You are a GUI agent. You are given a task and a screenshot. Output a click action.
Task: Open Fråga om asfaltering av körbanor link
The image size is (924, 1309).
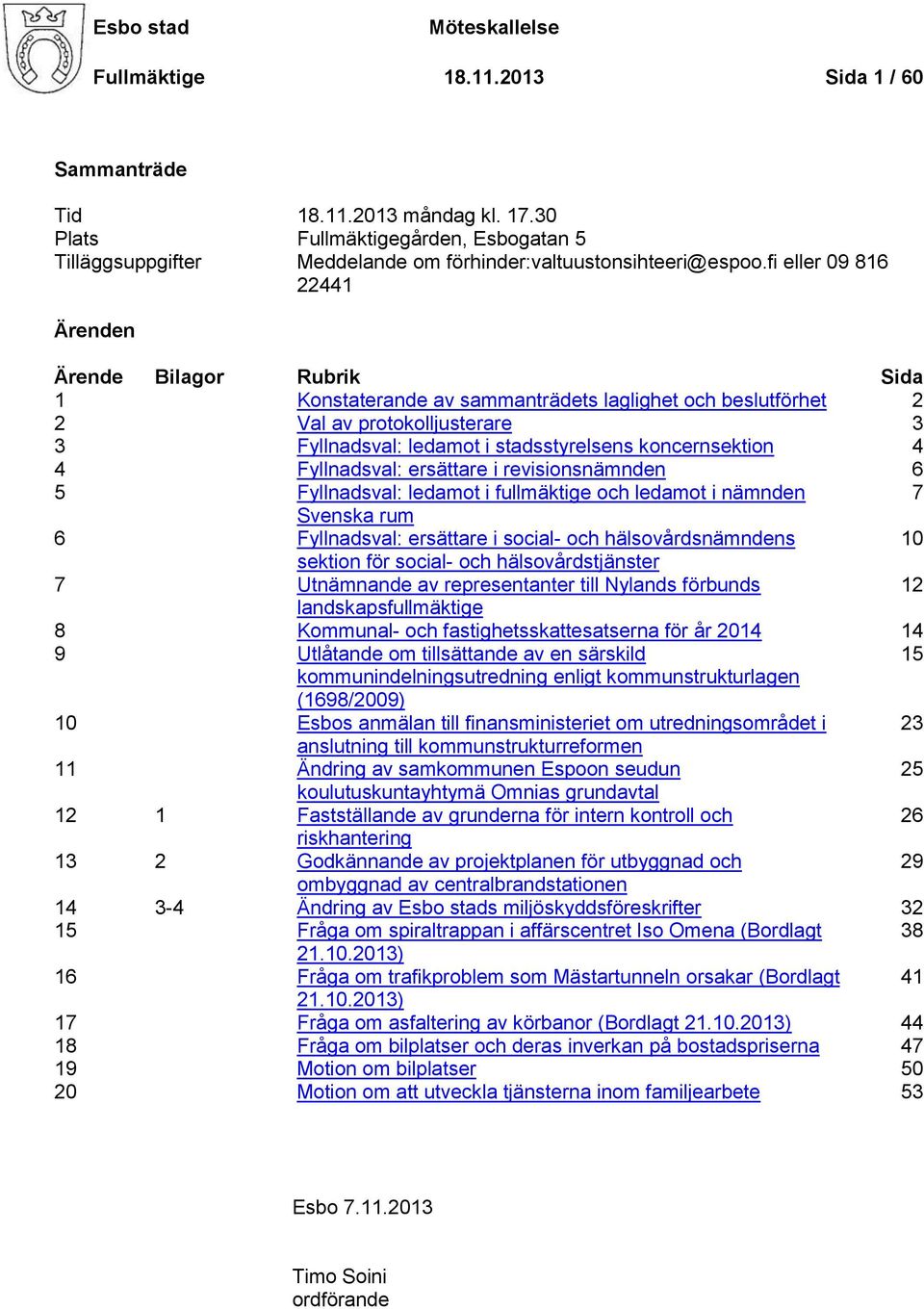click(x=544, y=1024)
